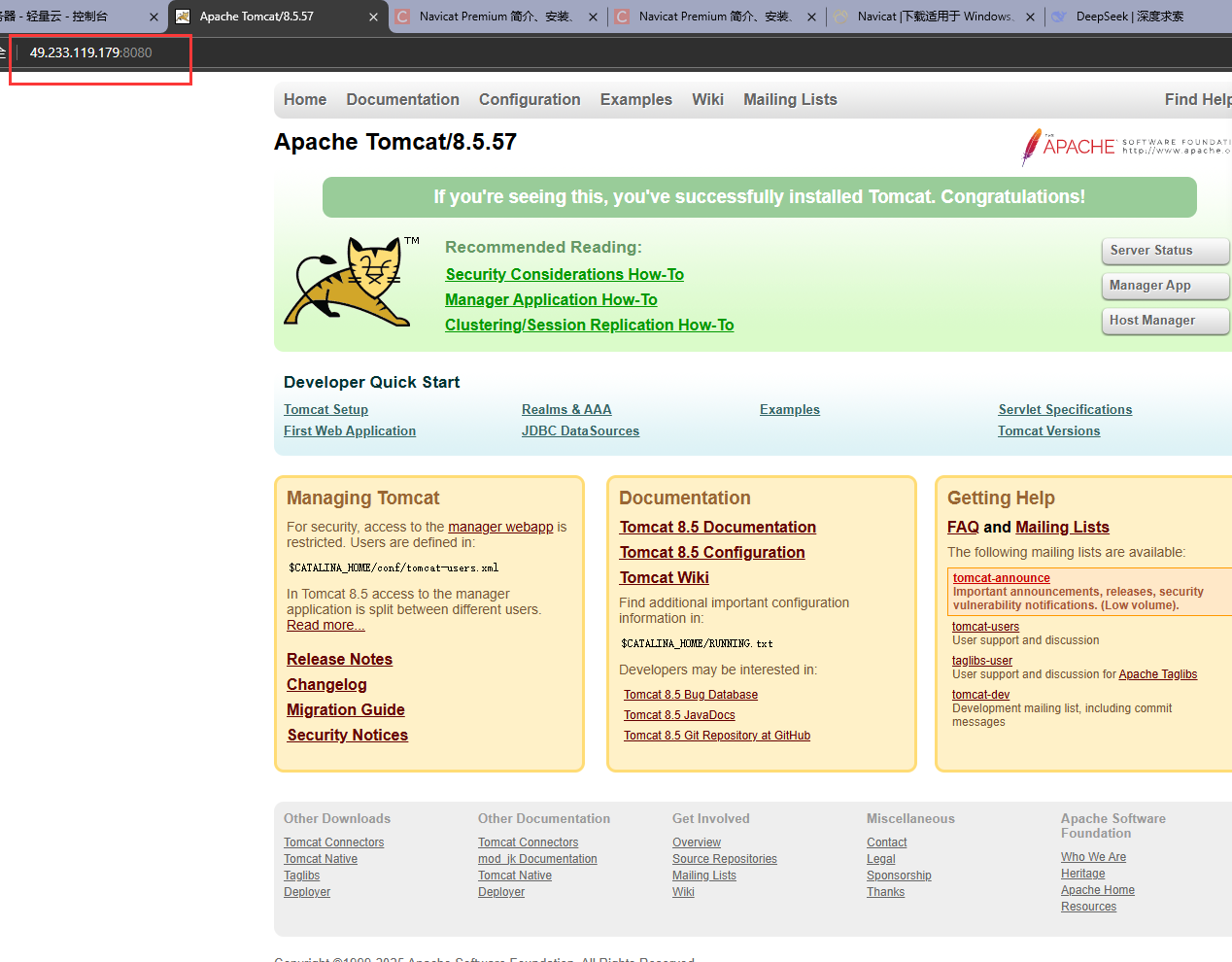The width and height of the screenshot is (1232, 962).
Task: Open the Changelog link
Action: click(x=326, y=685)
